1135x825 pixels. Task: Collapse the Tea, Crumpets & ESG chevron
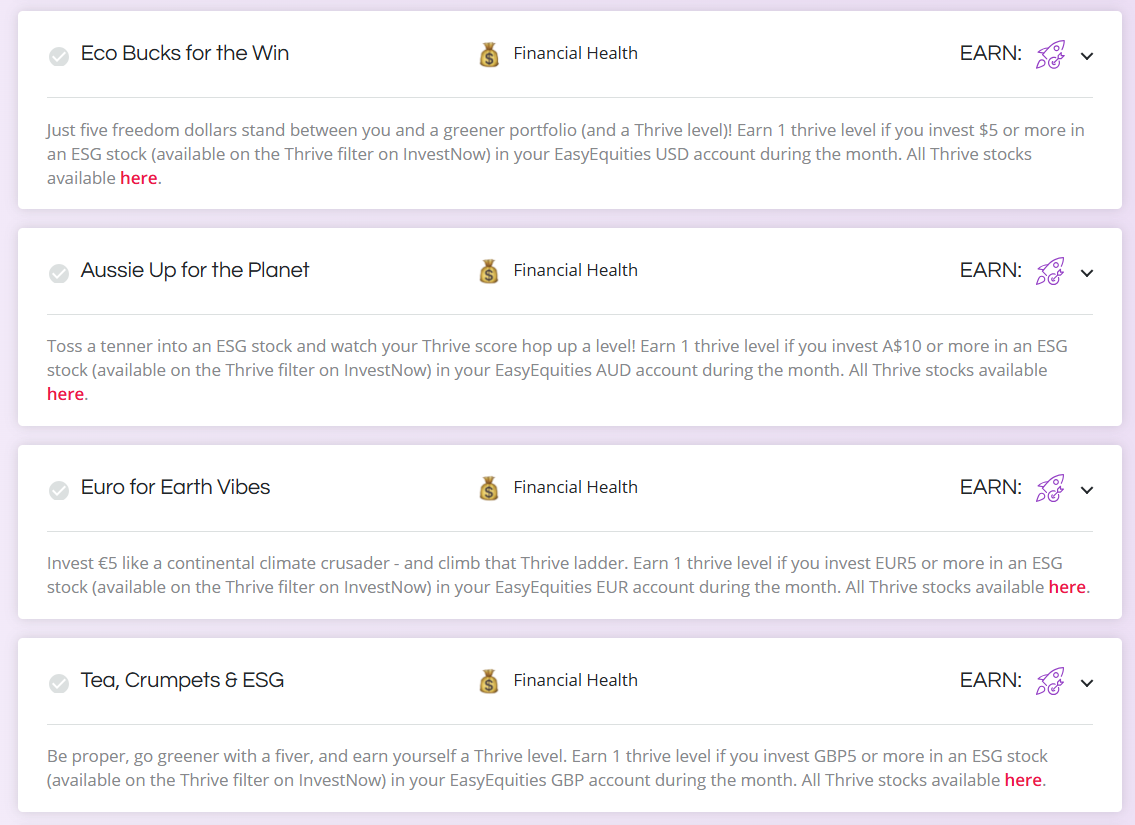(1087, 683)
